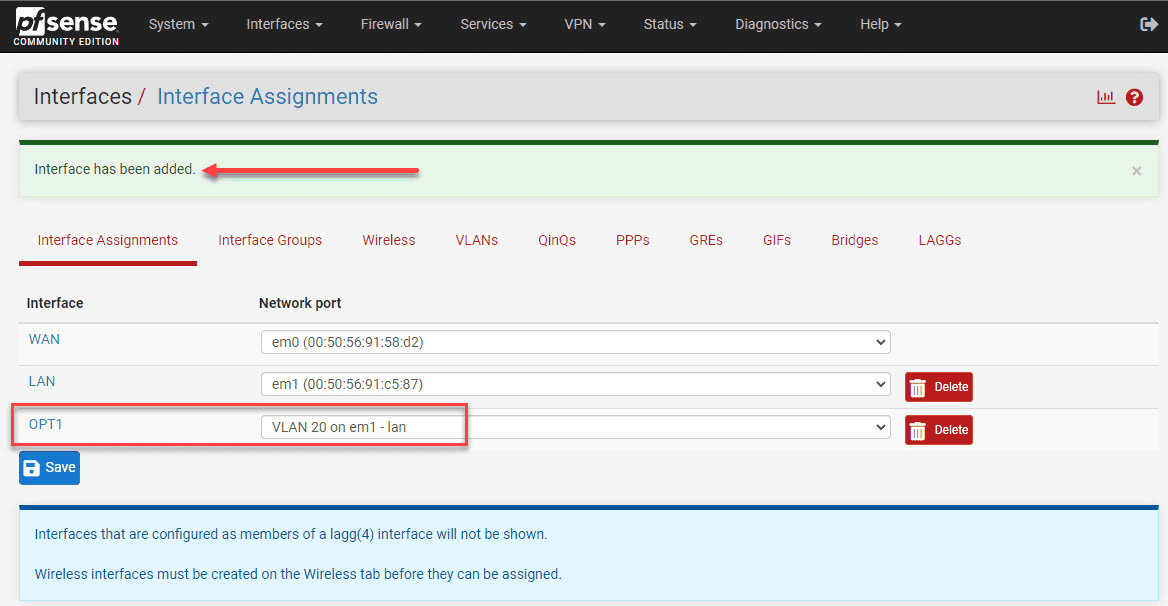Viewport: 1168px width, 606px height.
Task: Click the logout icon in the navbar
Action: [x=1148, y=25]
